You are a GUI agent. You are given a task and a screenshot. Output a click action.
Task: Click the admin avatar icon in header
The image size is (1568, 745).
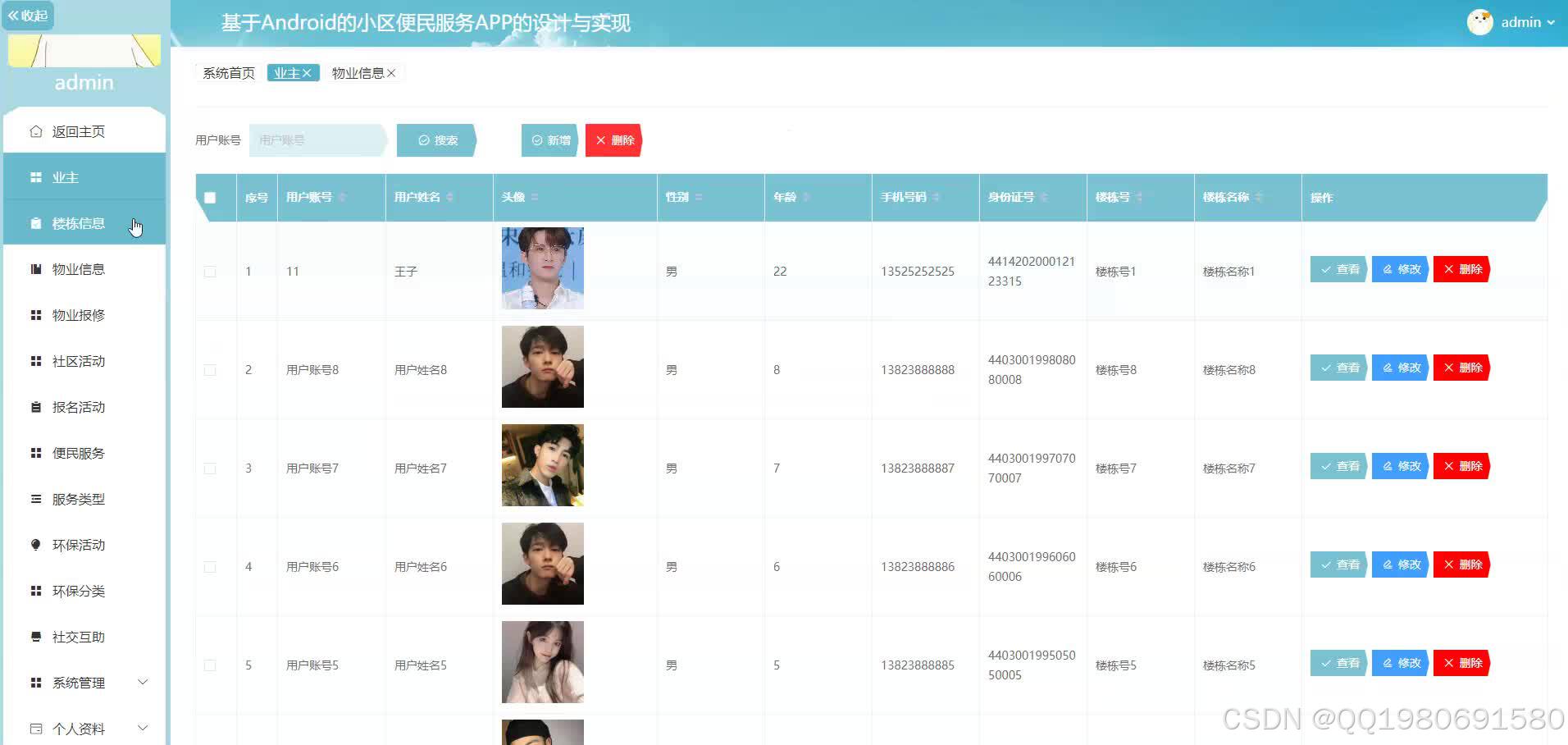pos(1479,22)
